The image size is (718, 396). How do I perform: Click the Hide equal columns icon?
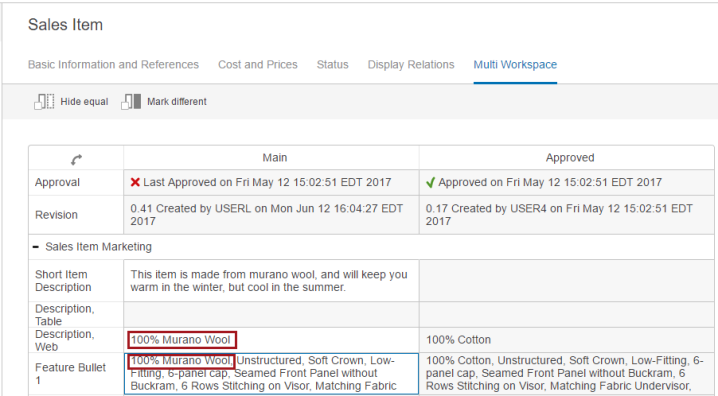[x=44, y=102]
